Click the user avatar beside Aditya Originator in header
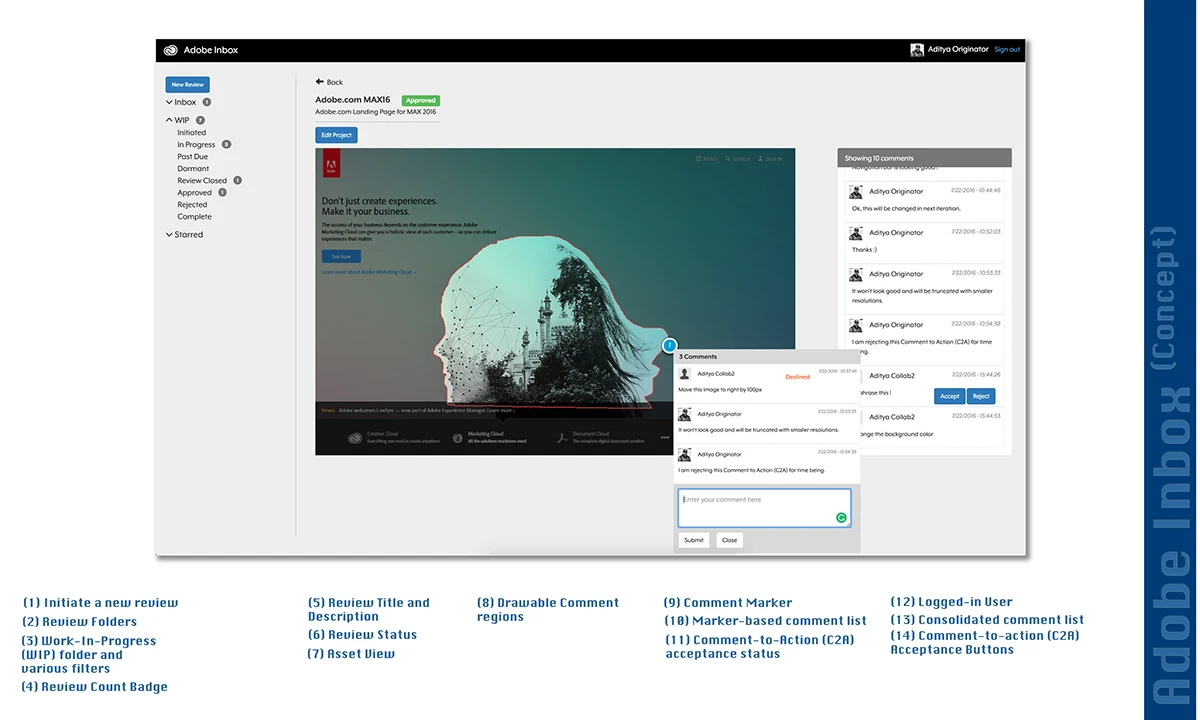 click(917, 50)
